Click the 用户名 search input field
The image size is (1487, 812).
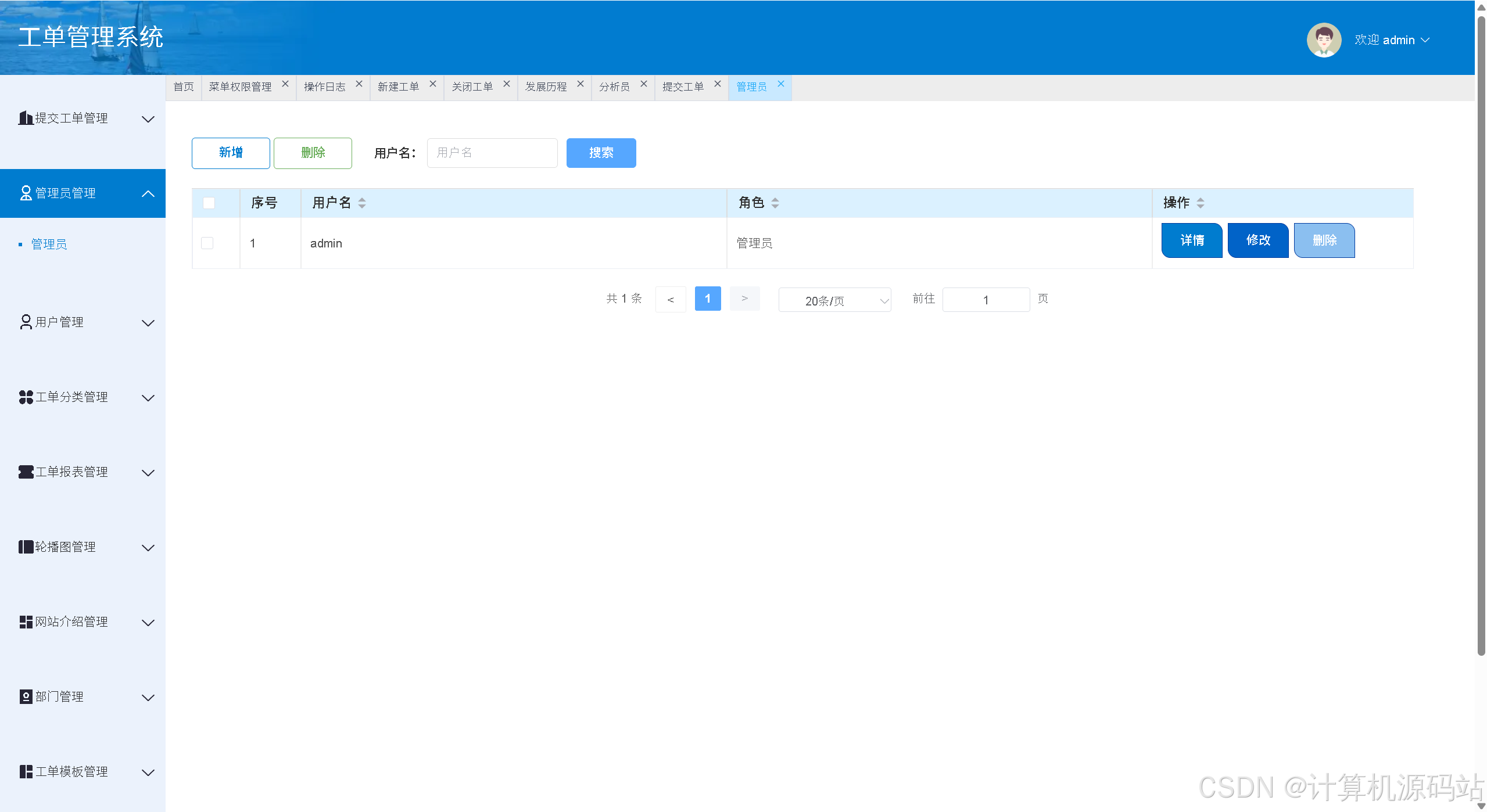coord(492,153)
